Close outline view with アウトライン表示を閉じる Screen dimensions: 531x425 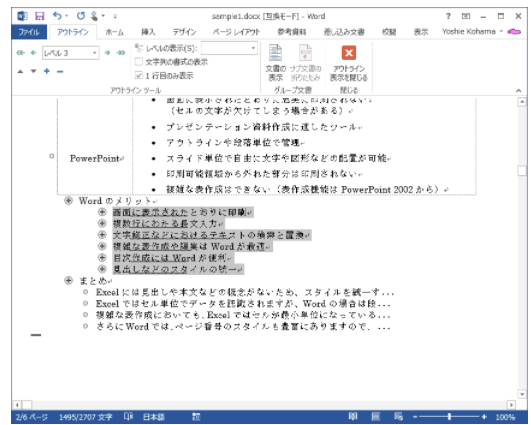349,63
